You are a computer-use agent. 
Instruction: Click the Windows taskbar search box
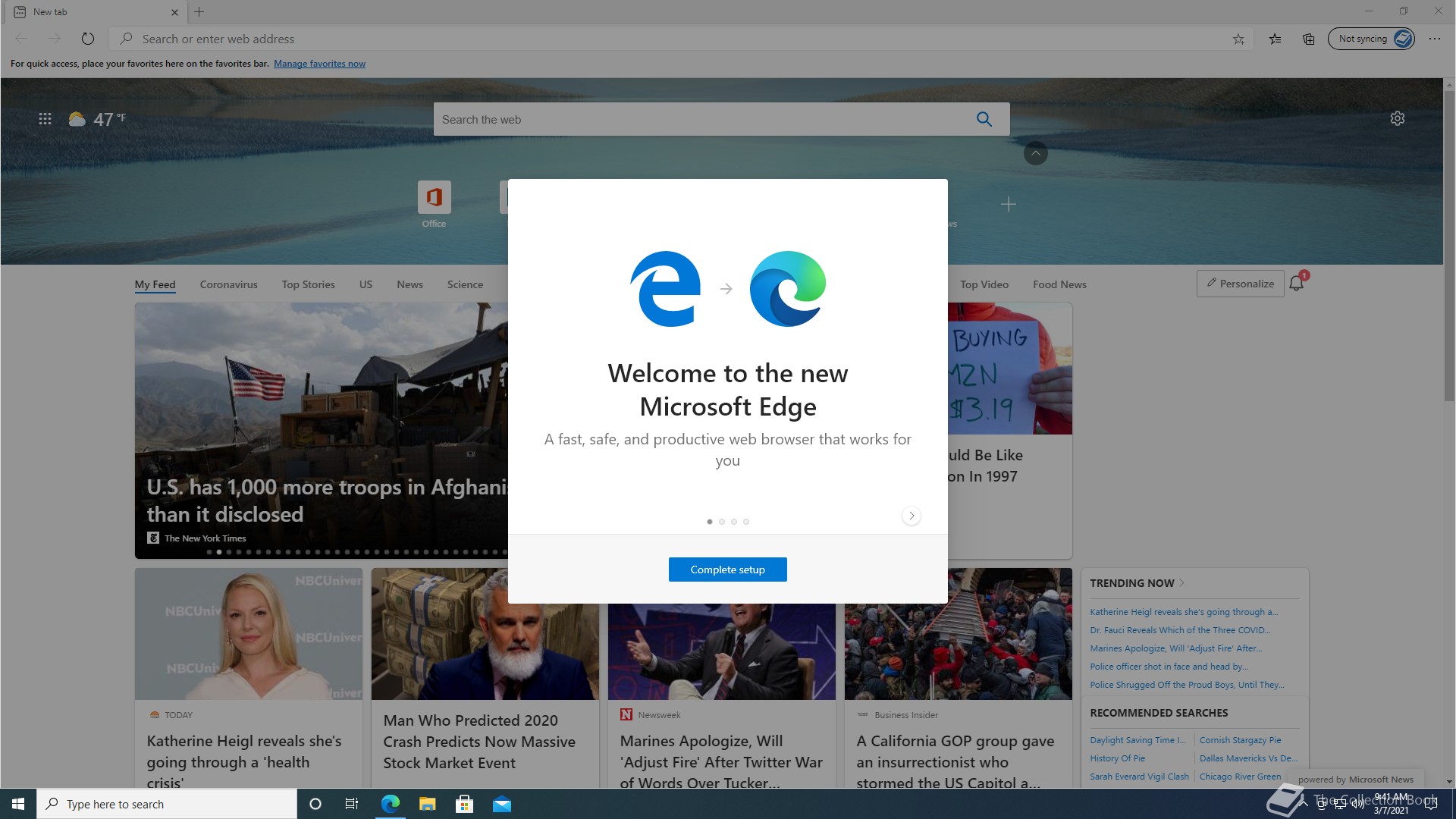(x=167, y=804)
